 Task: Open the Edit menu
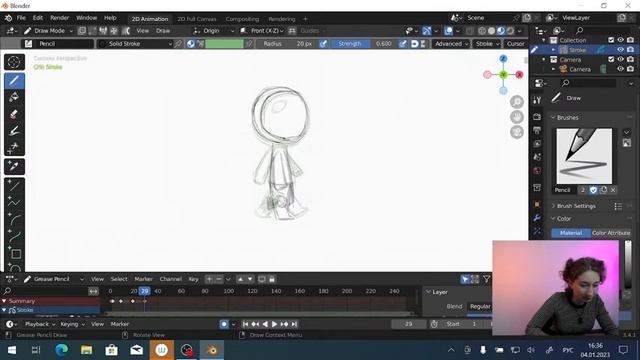(x=38, y=18)
